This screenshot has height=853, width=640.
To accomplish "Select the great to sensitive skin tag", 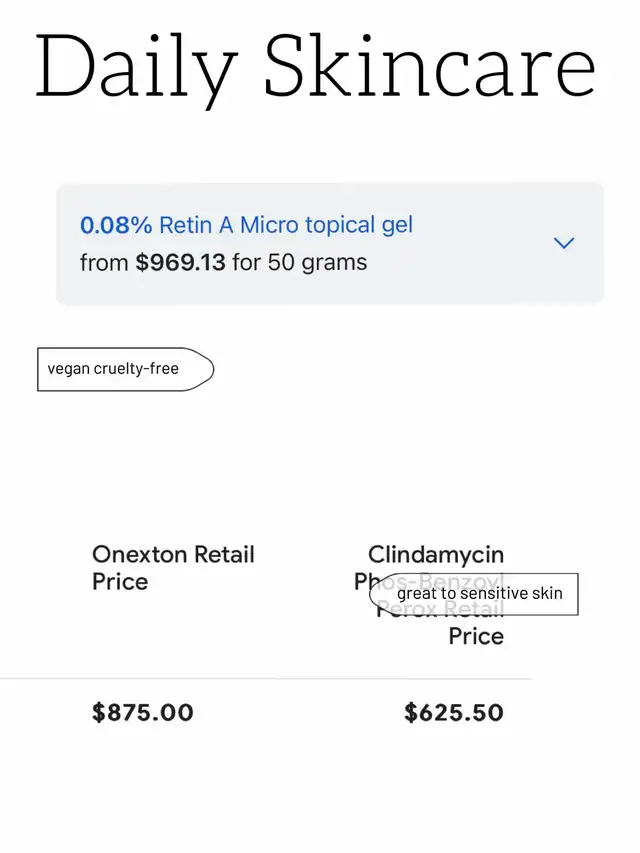I will click(x=473, y=594).
